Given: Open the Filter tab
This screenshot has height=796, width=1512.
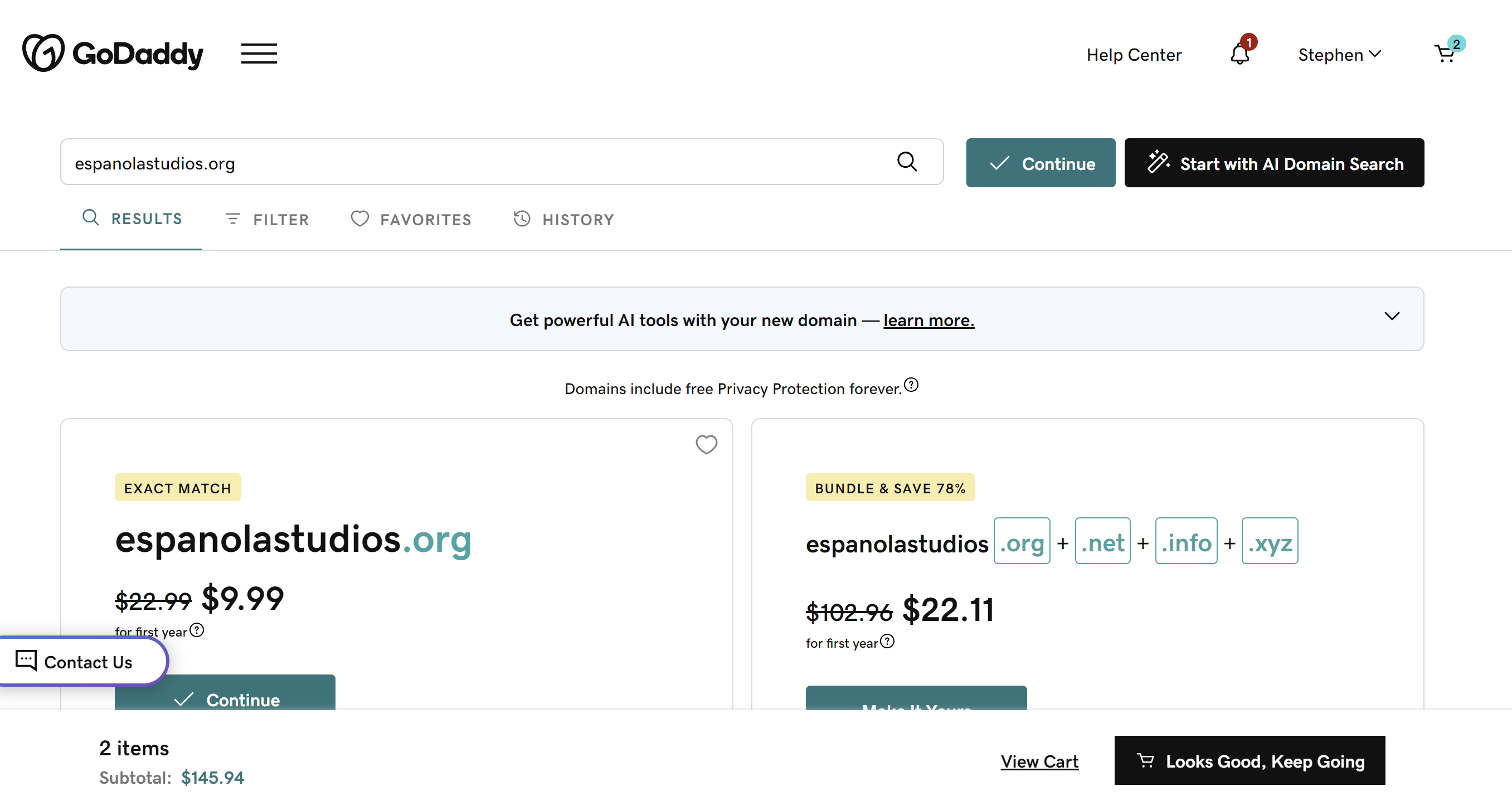Looking at the screenshot, I should point(267,219).
